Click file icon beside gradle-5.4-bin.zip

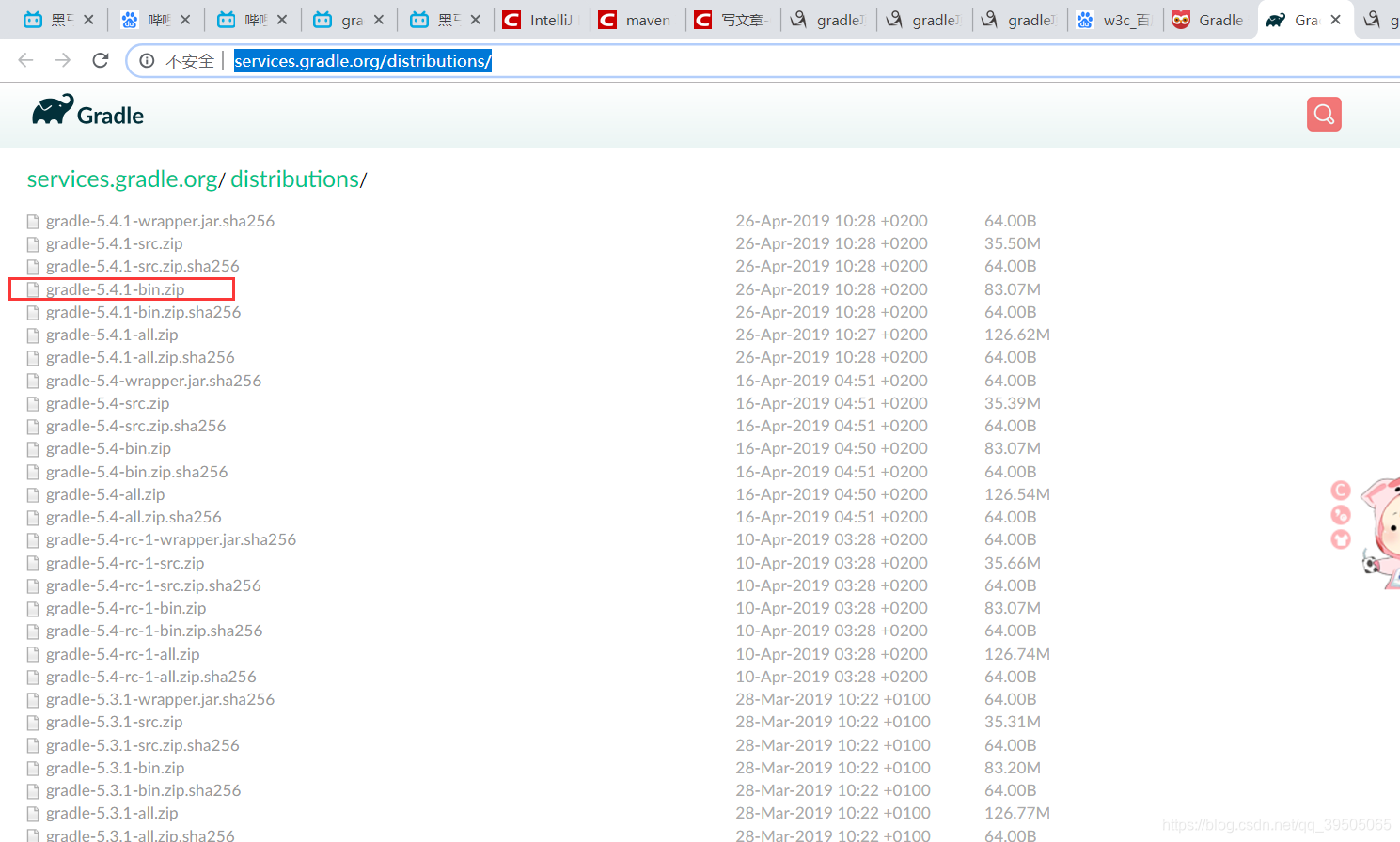tap(33, 449)
